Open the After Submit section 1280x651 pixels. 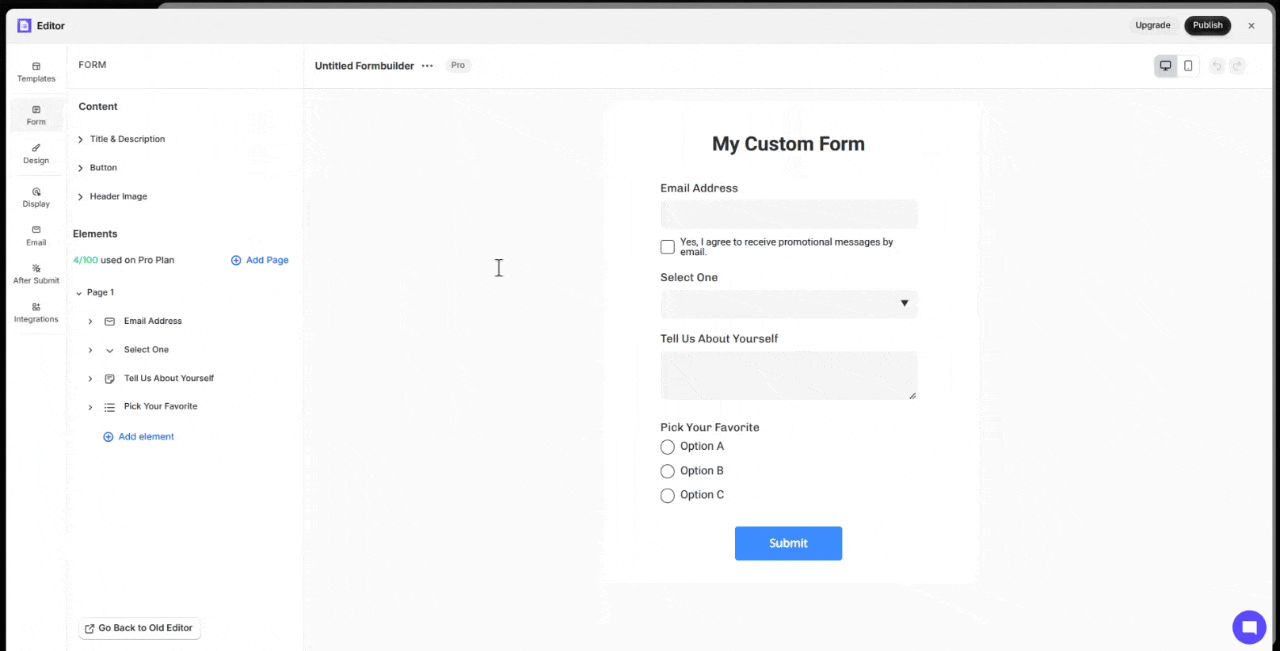pos(36,274)
